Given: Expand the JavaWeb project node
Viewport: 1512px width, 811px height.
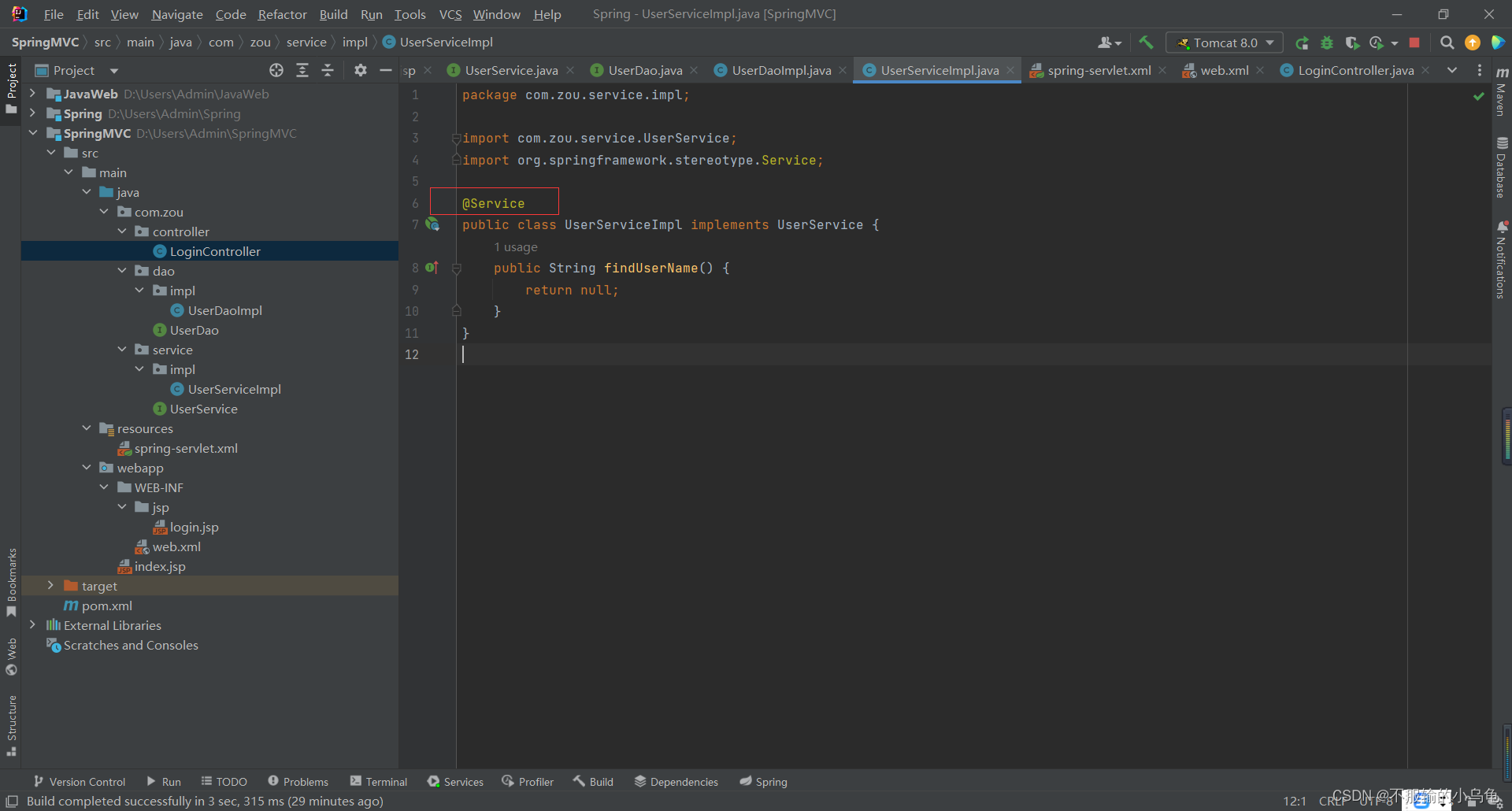Looking at the screenshot, I should tap(32, 94).
